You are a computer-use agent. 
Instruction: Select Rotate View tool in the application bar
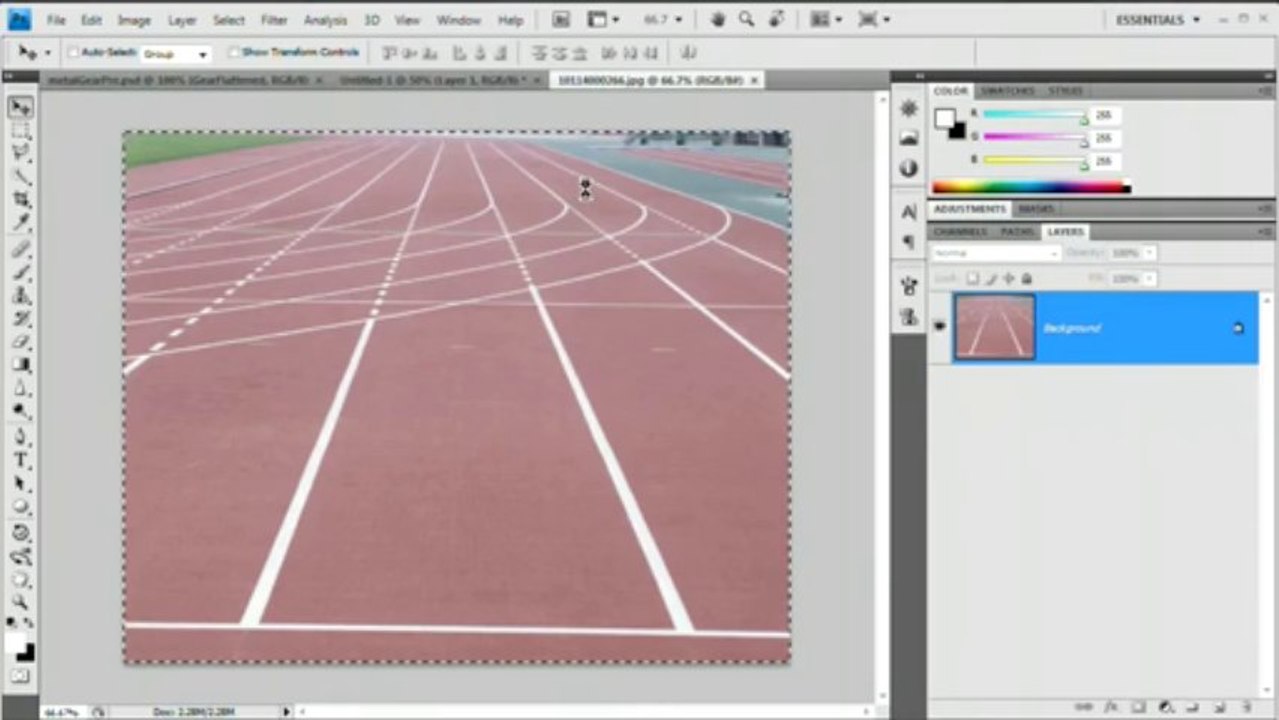click(x=775, y=19)
